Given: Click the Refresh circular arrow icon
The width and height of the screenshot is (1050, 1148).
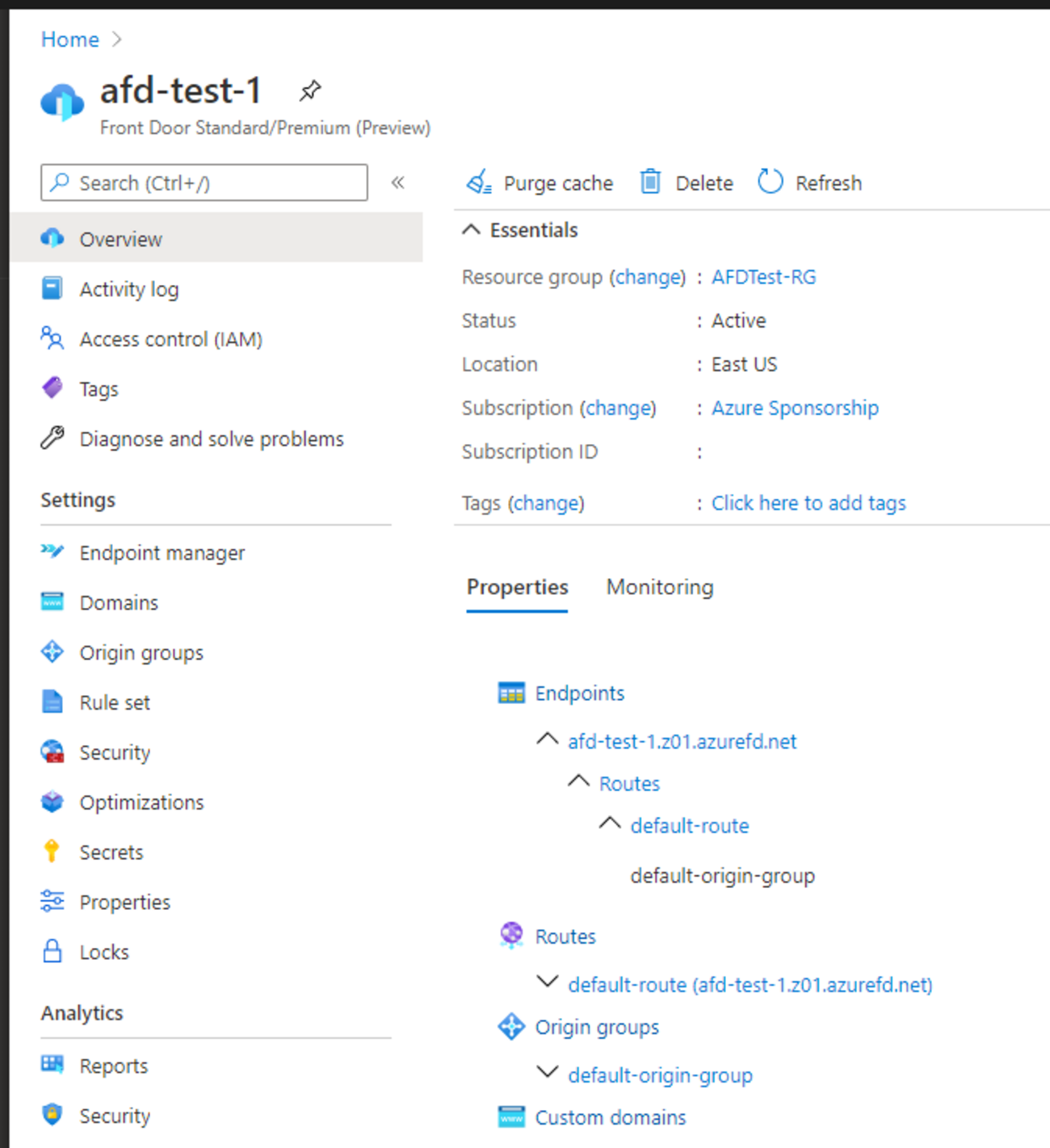Looking at the screenshot, I should [x=770, y=182].
